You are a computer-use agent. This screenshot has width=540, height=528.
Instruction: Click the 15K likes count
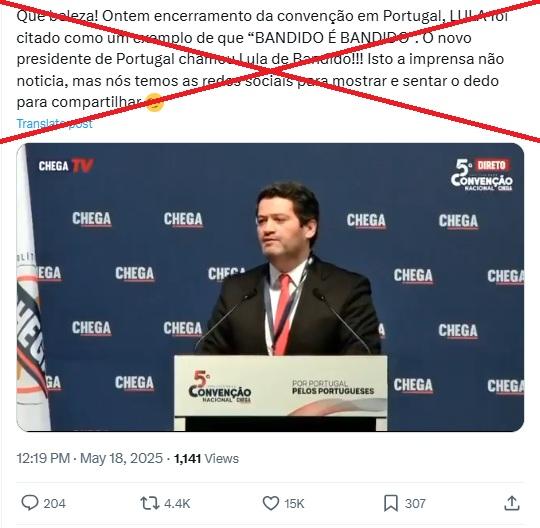[294, 504]
